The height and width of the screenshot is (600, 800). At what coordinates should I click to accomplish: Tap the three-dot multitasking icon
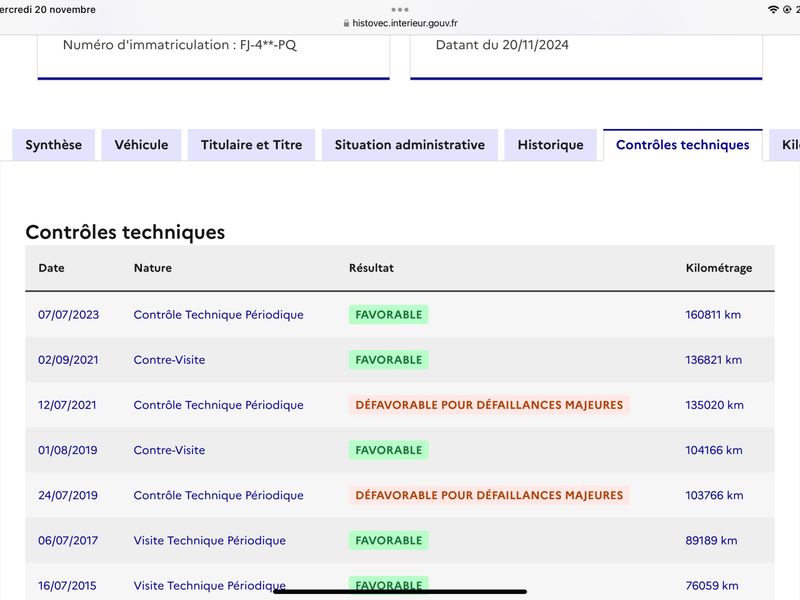399,9
